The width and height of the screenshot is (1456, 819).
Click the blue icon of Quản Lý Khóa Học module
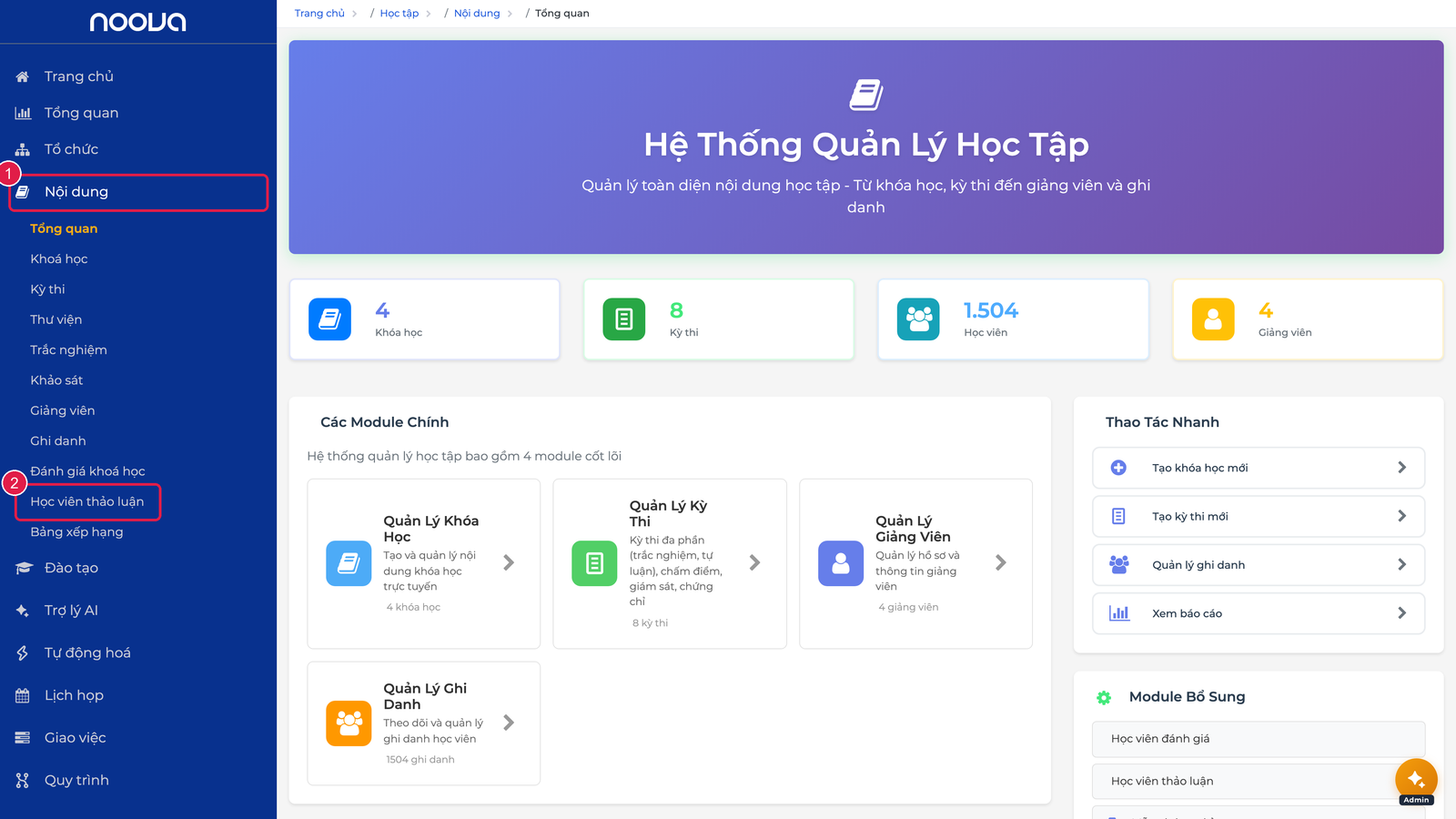click(349, 563)
